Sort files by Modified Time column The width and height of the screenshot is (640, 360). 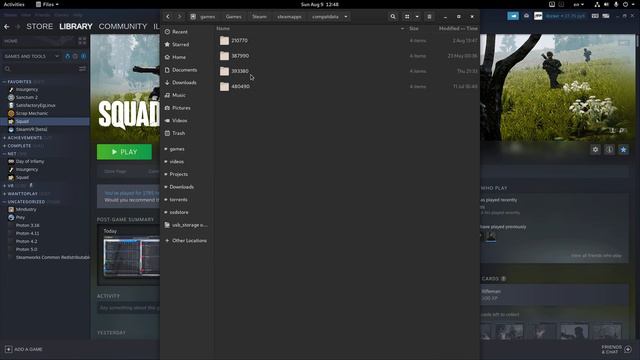click(x=458, y=29)
